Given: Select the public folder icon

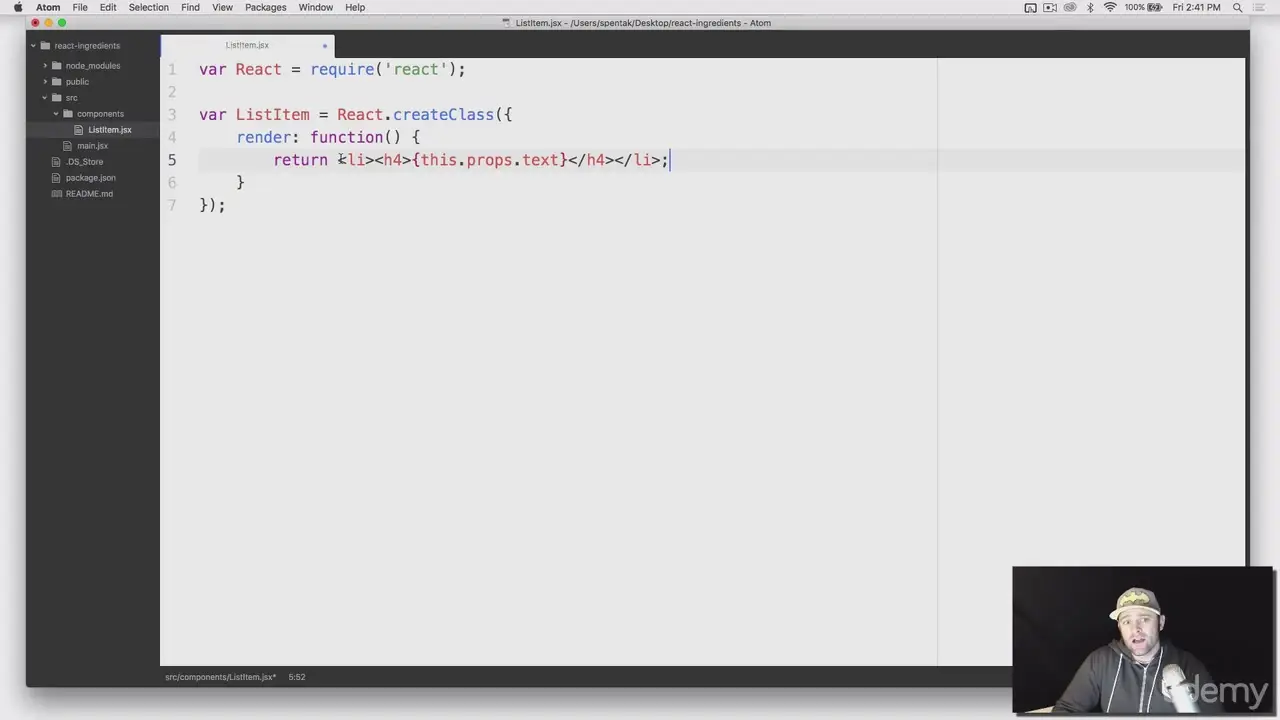Looking at the screenshot, I should (x=57, y=82).
